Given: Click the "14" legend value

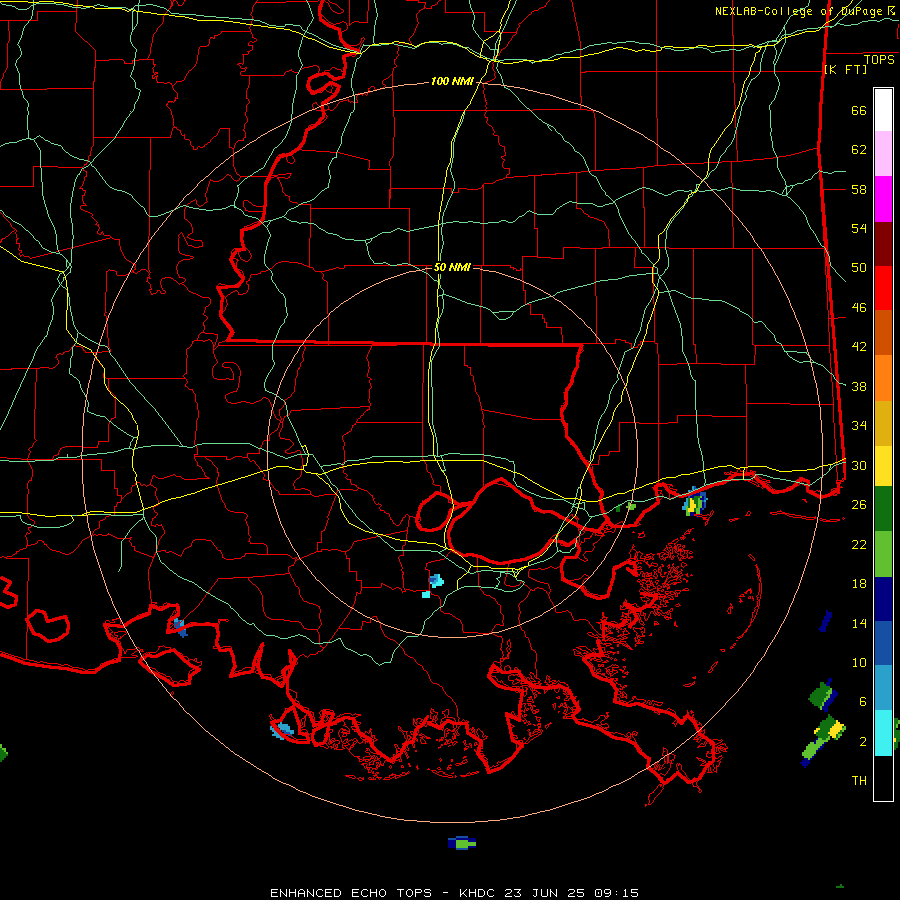Looking at the screenshot, I should click(859, 623).
